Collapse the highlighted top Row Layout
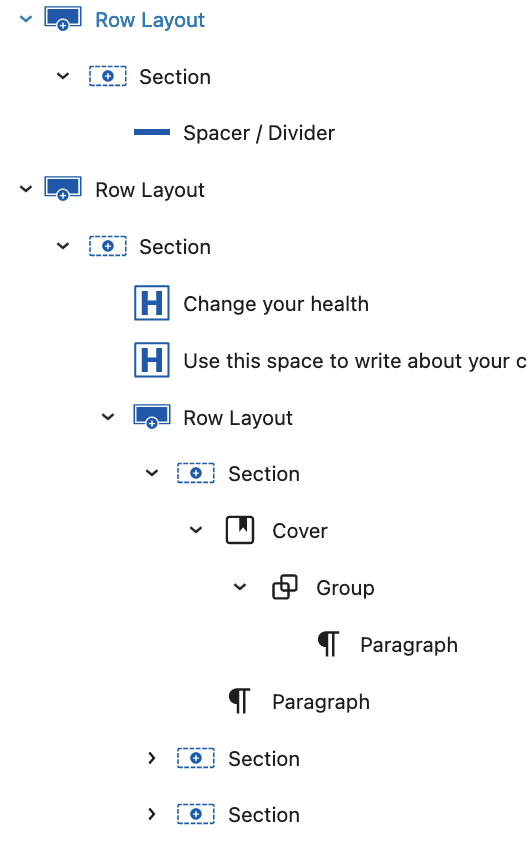Image resolution: width=532 pixels, height=848 pixels. point(26,19)
